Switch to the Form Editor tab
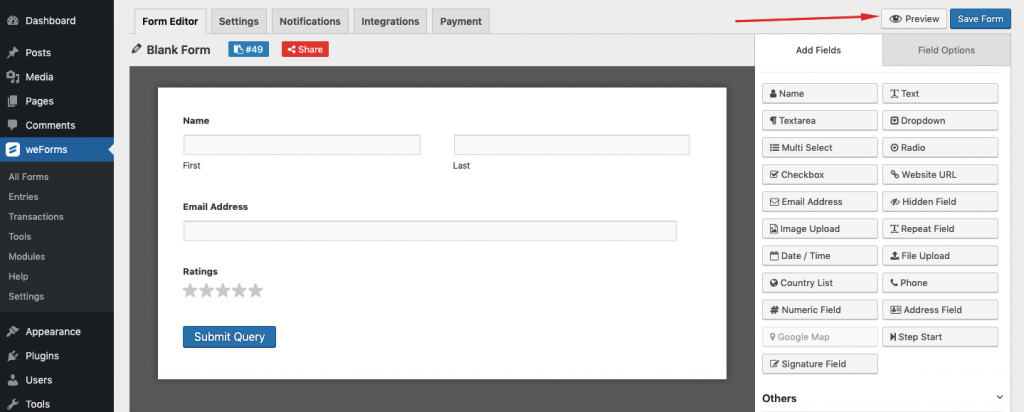 [170, 21]
